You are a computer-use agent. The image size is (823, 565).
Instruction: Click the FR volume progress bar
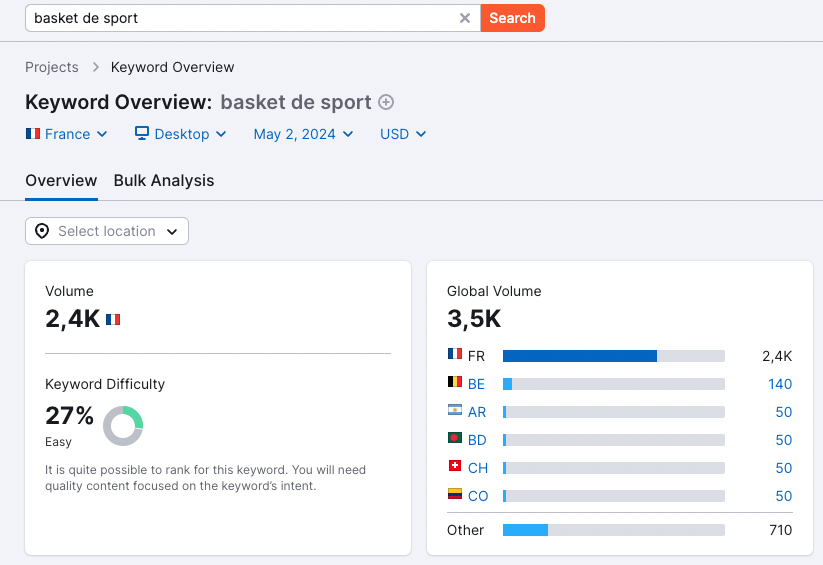(x=613, y=356)
